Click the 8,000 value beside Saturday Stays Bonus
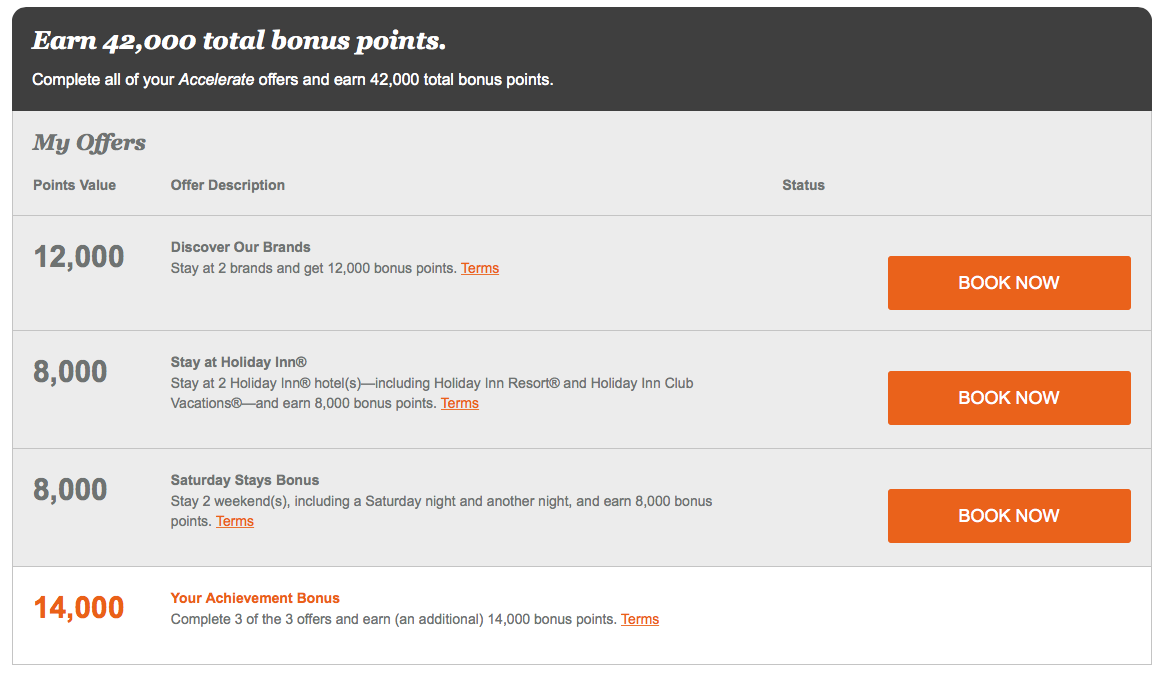 pos(71,490)
